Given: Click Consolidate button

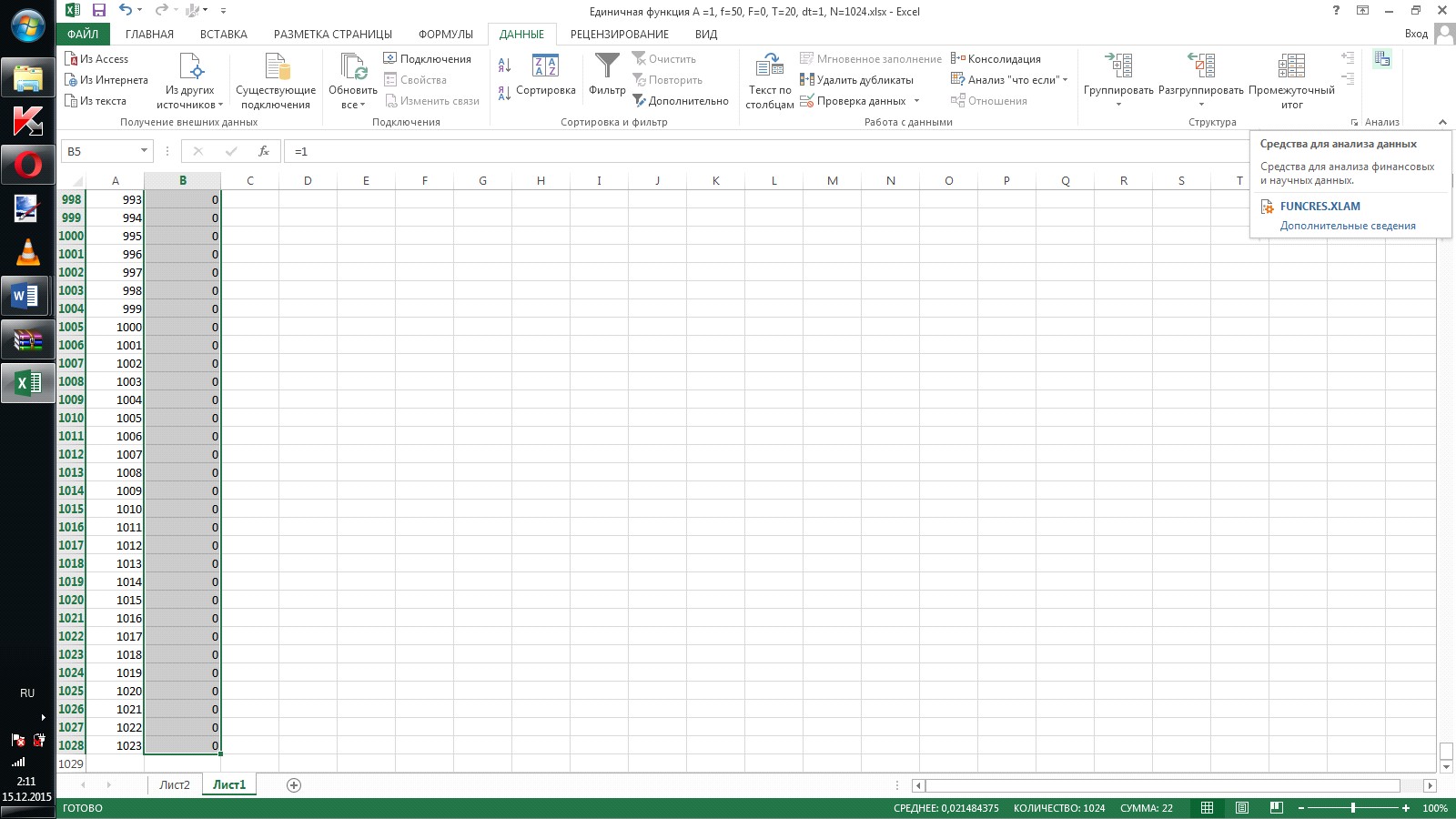Looking at the screenshot, I should pos(996,59).
